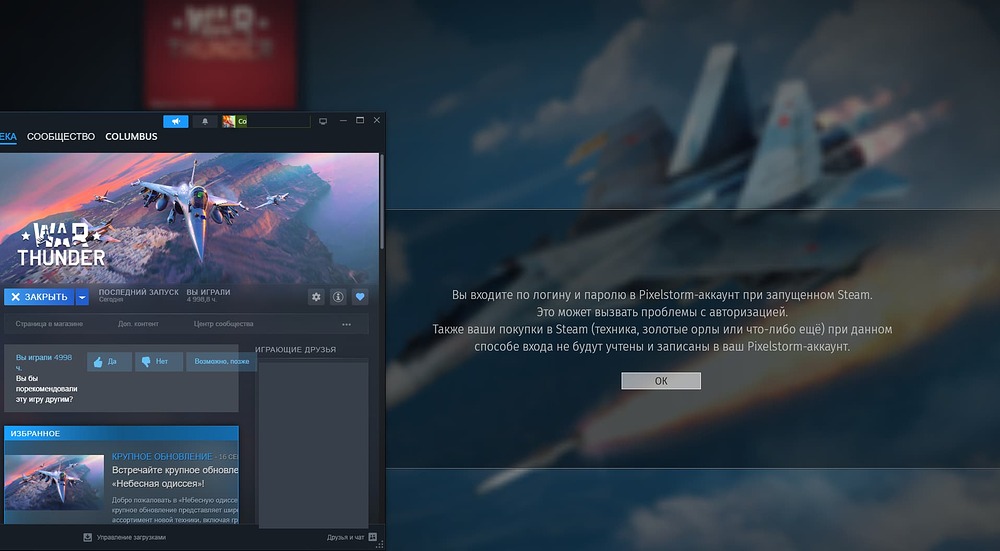Toggle War Thunder favorite heart

[360, 297]
